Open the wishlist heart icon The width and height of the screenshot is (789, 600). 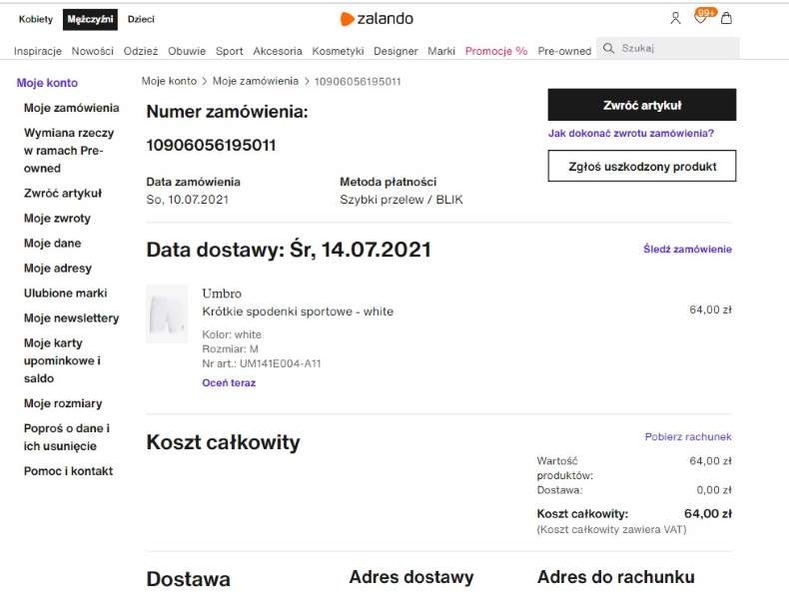click(700, 18)
